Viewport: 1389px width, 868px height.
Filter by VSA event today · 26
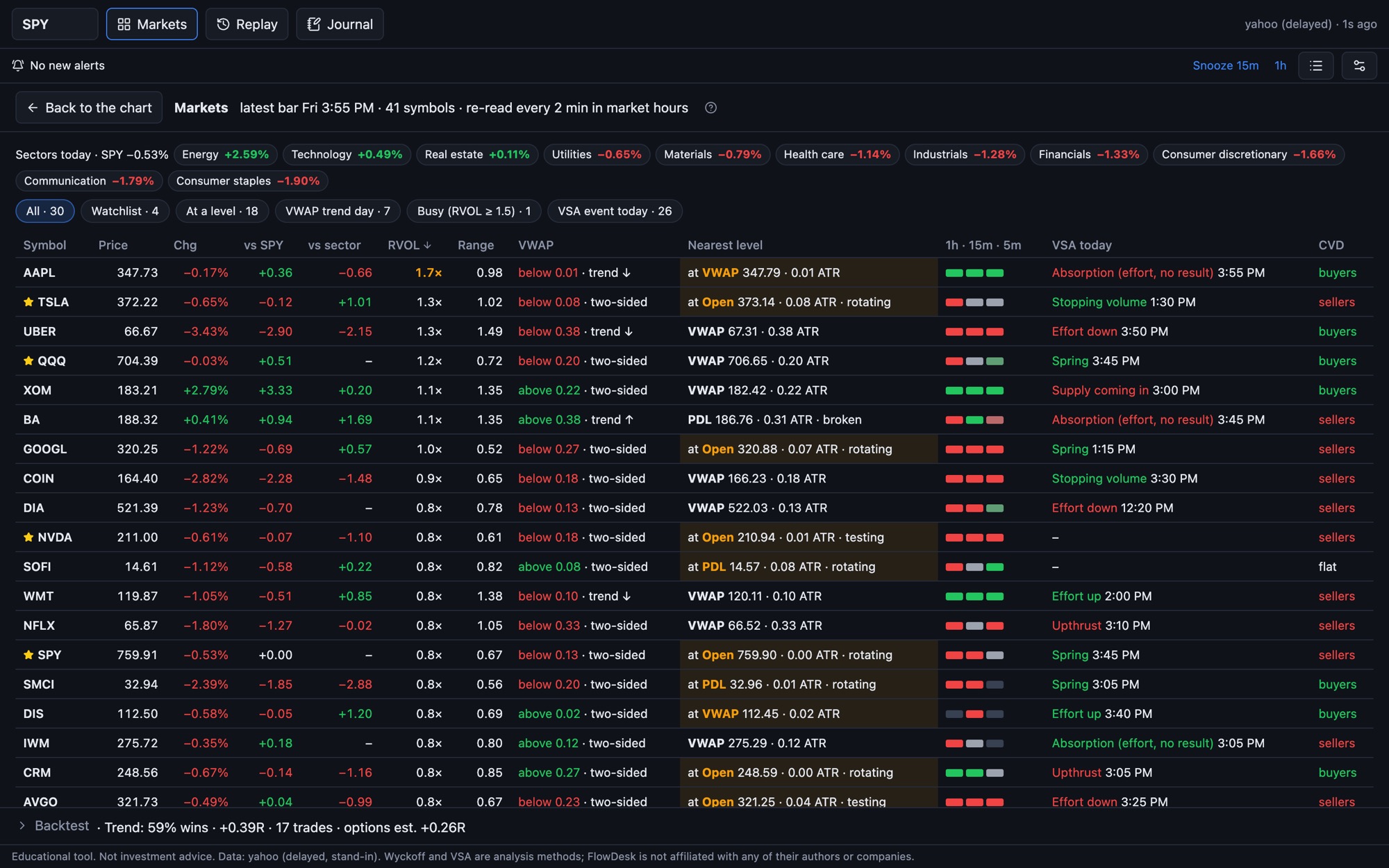pos(615,211)
